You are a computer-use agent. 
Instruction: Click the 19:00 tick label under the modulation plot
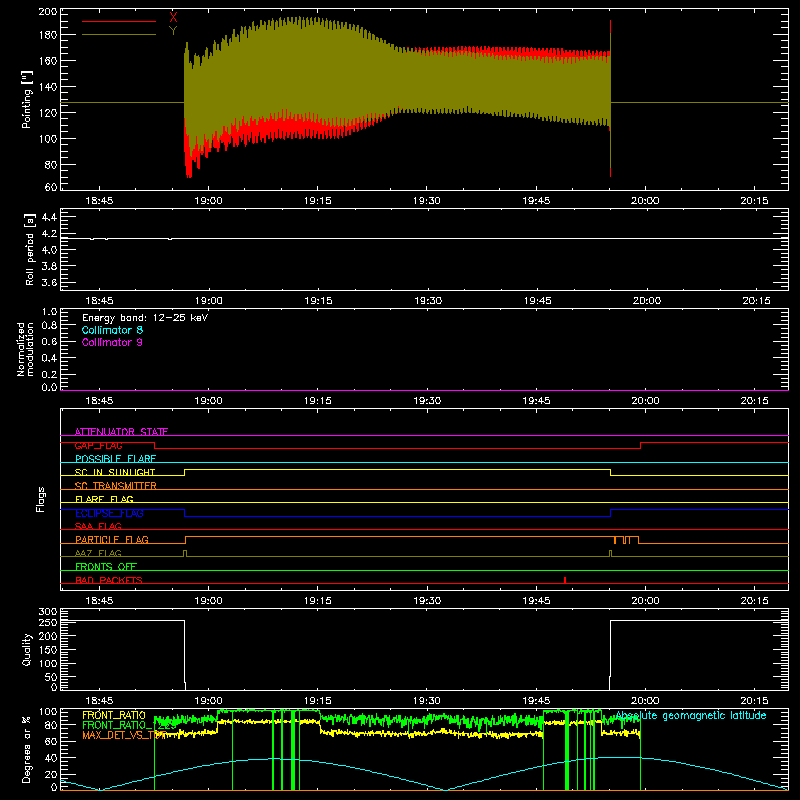click(x=208, y=401)
